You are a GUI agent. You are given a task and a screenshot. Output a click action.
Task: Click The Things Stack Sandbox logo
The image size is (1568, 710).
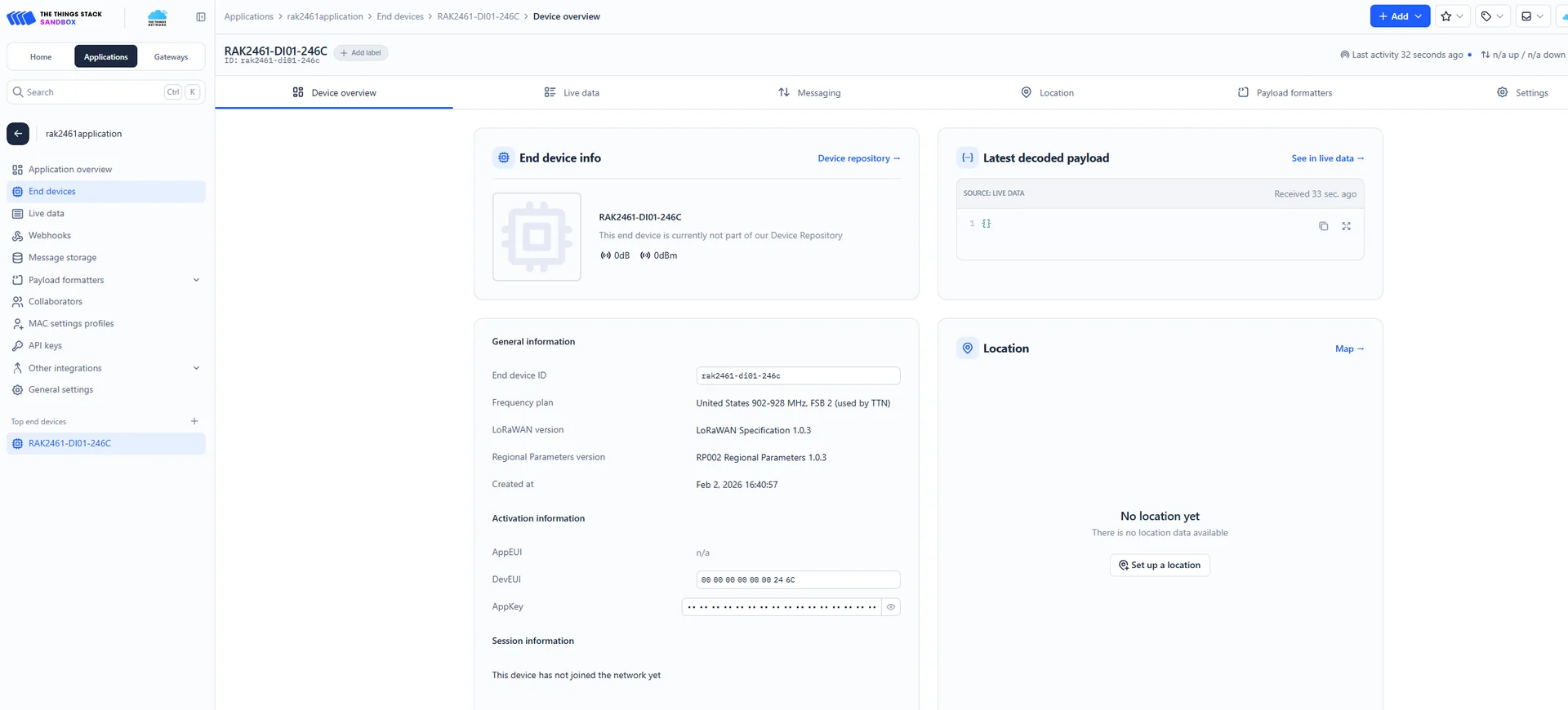click(x=55, y=17)
